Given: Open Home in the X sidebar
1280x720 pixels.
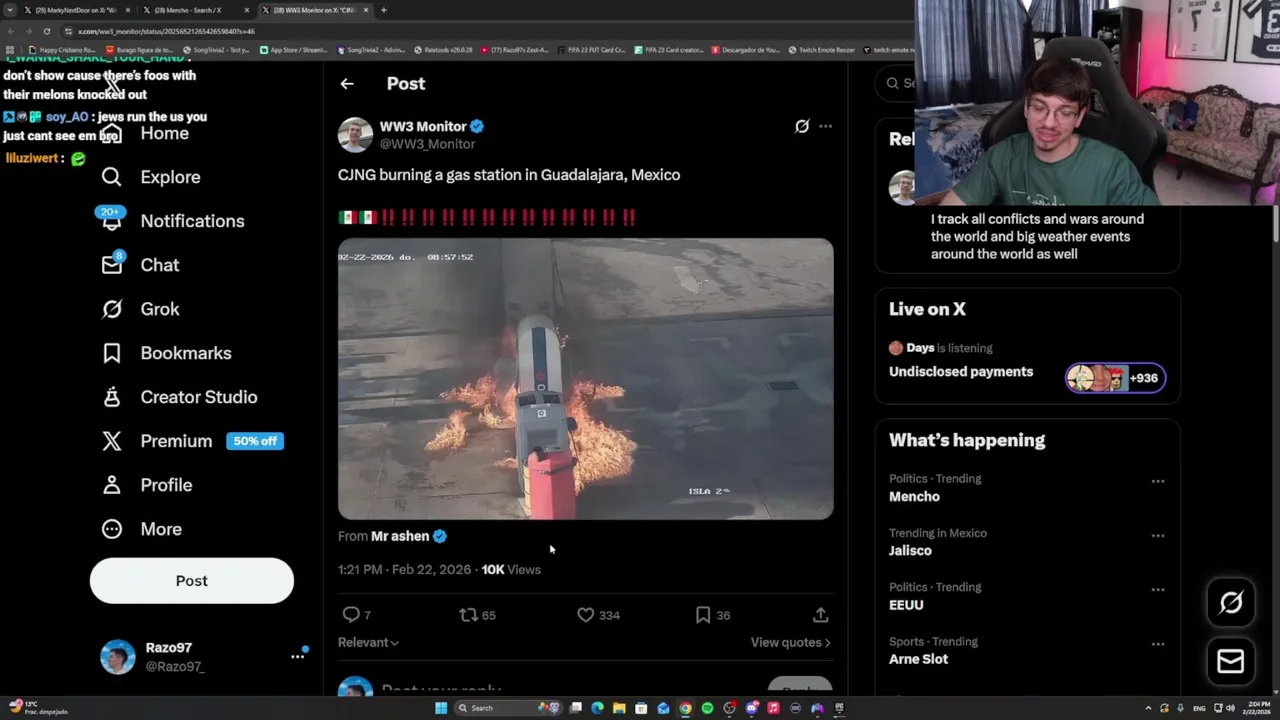Looking at the screenshot, I should pos(164,133).
